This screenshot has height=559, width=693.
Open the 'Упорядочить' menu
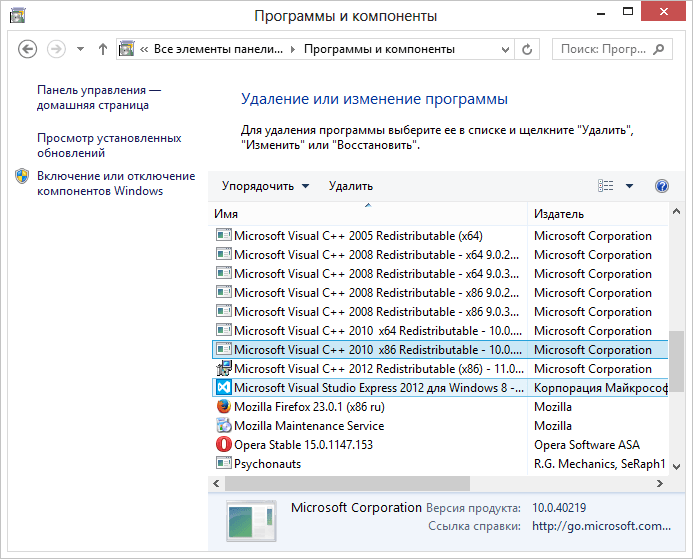[265, 186]
